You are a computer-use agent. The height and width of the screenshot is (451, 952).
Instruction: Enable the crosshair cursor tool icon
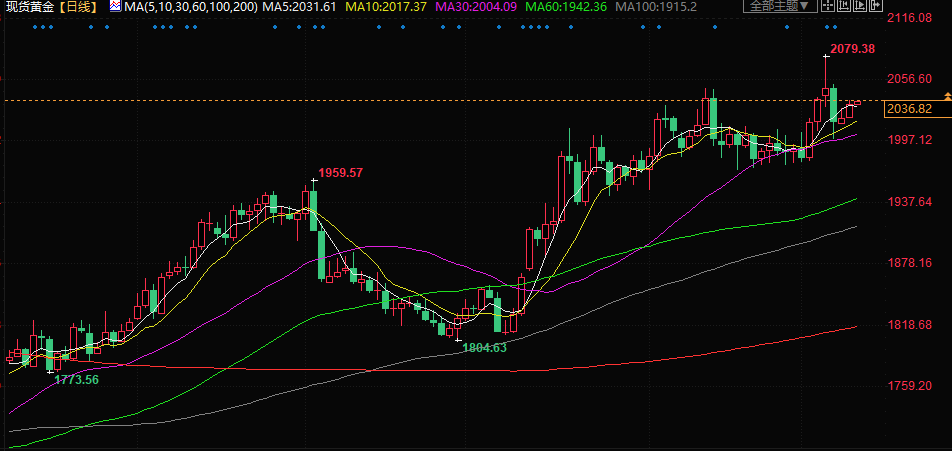tap(828, 5)
